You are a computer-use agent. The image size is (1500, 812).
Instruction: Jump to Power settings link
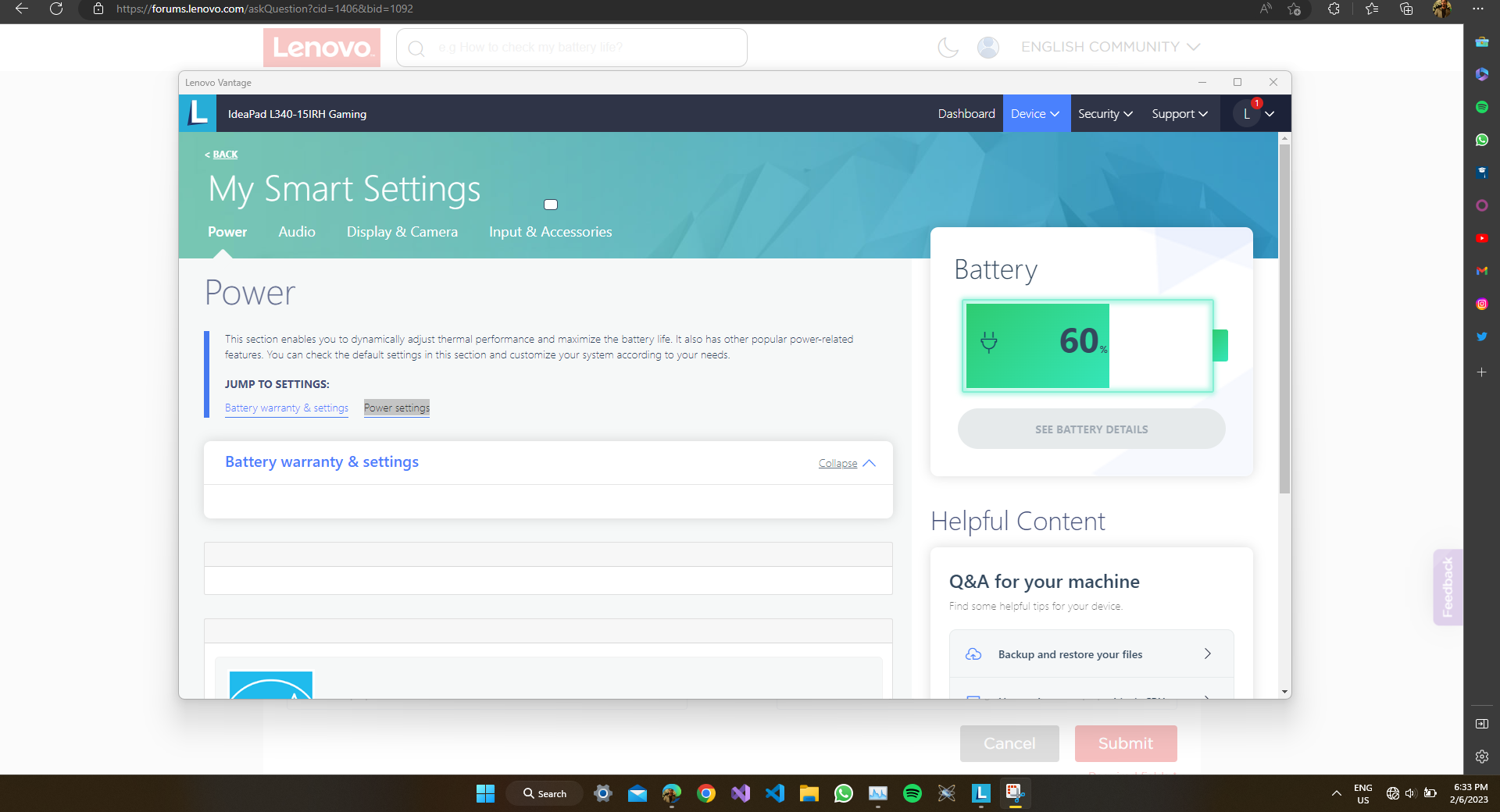(x=397, y=408)
